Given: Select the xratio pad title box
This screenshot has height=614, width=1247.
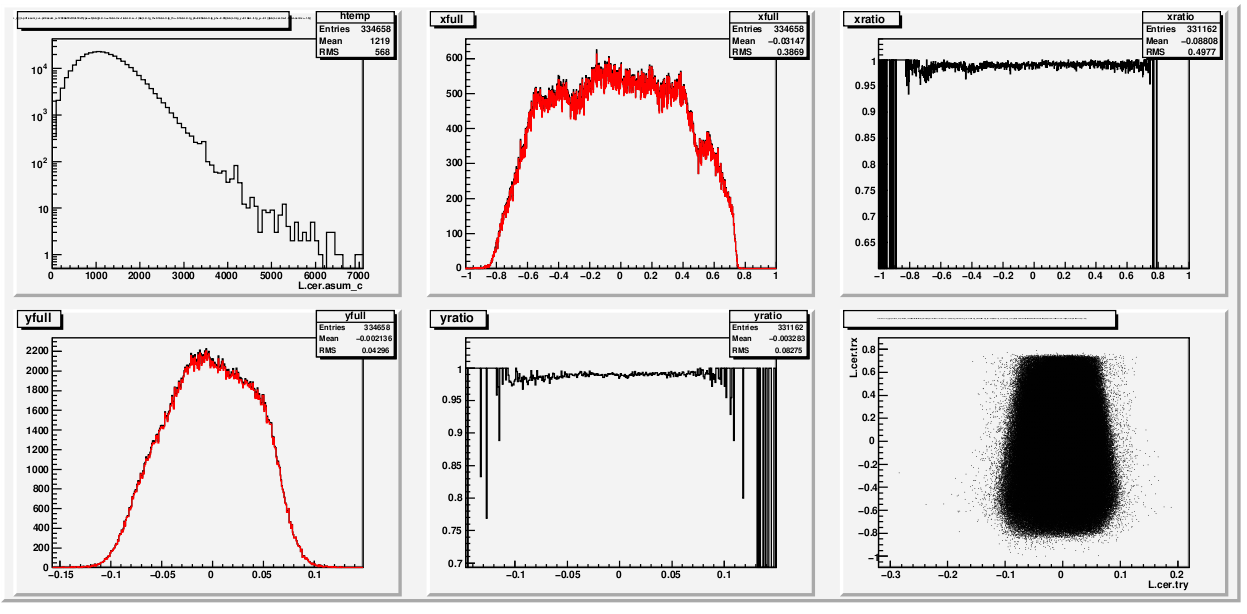Looking at the screenshot, I should click(872, 19).
